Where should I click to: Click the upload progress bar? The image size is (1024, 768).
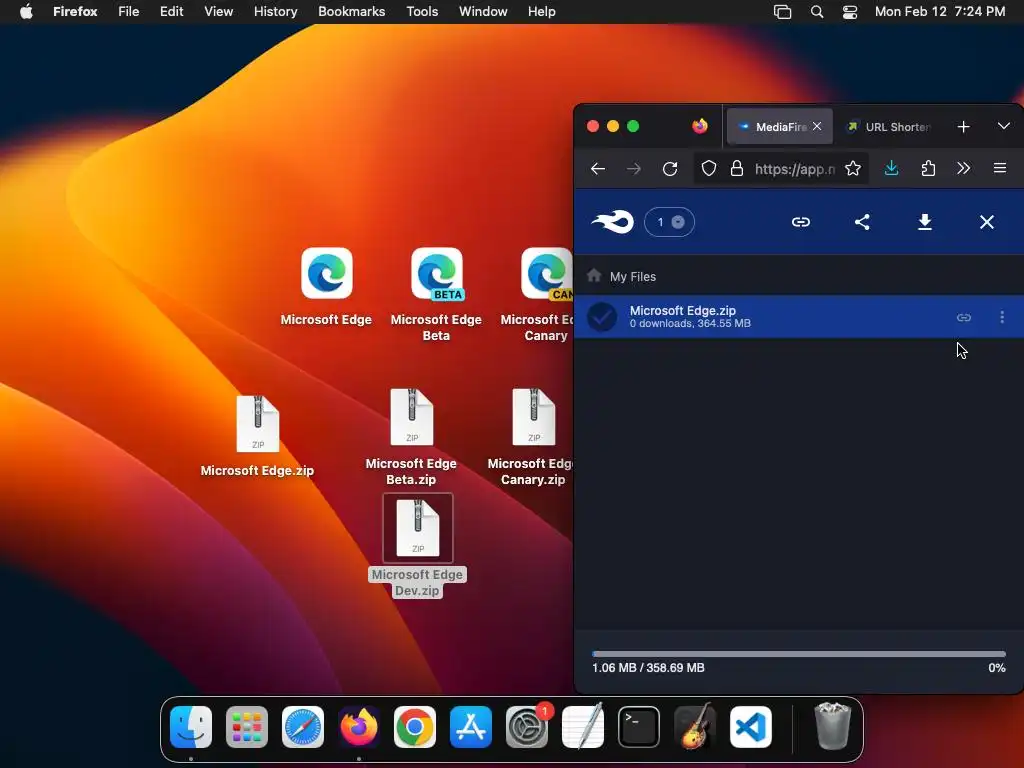[x=799, y=654]
